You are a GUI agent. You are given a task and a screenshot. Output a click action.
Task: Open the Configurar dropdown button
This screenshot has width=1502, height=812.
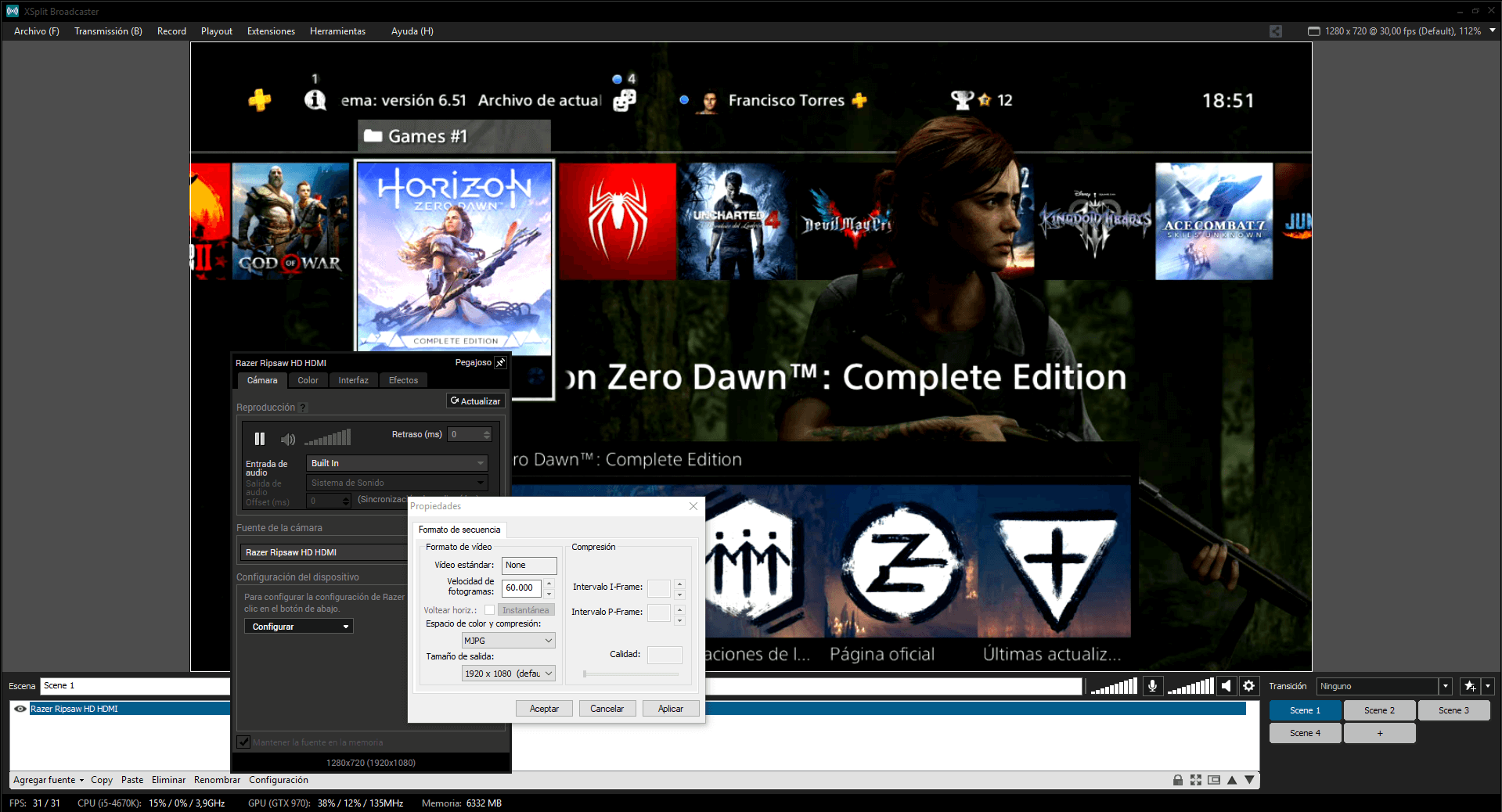pyautogui.click(x=299, y=627)
